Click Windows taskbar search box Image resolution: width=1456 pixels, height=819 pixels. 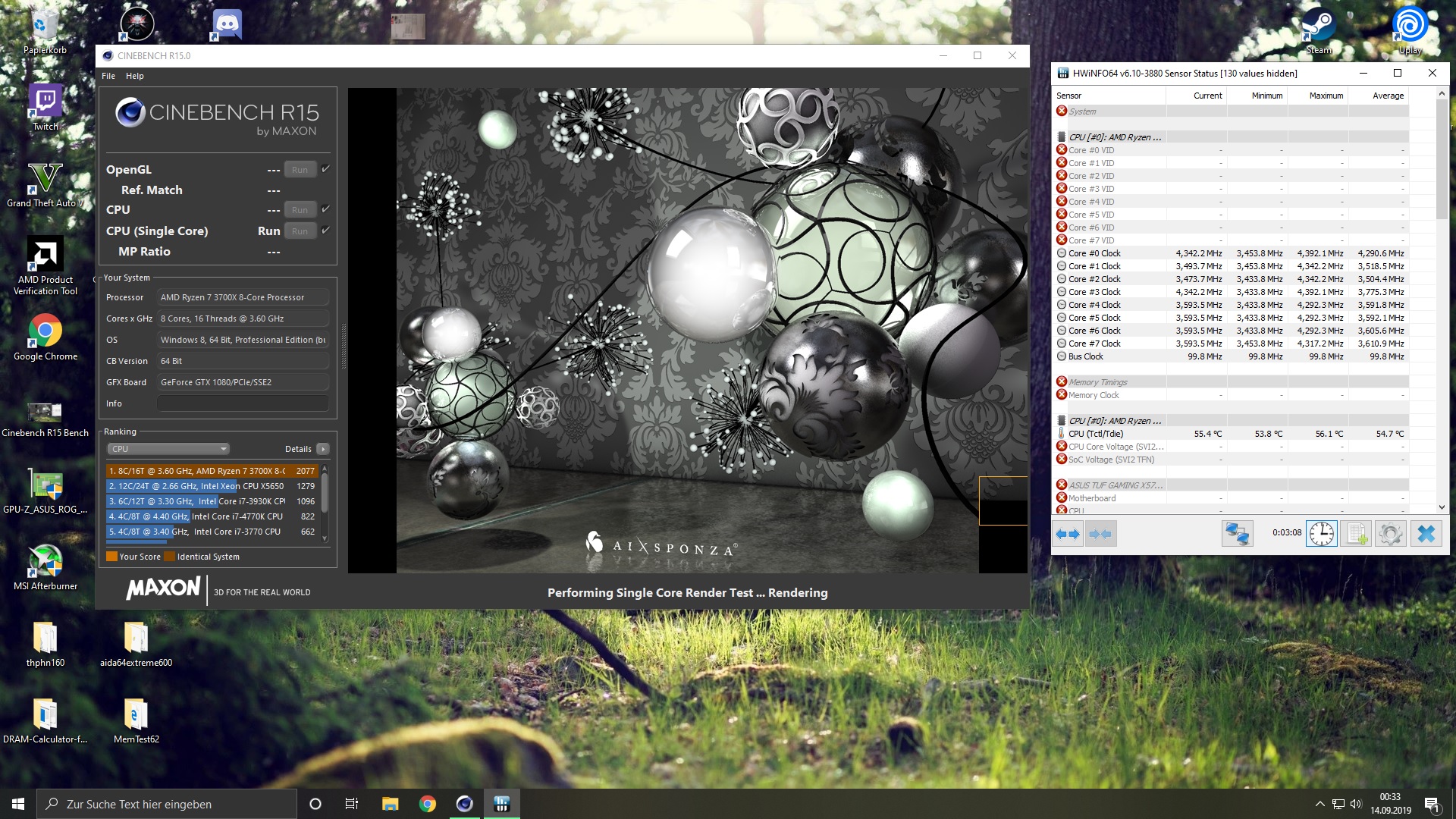point(167,804)
